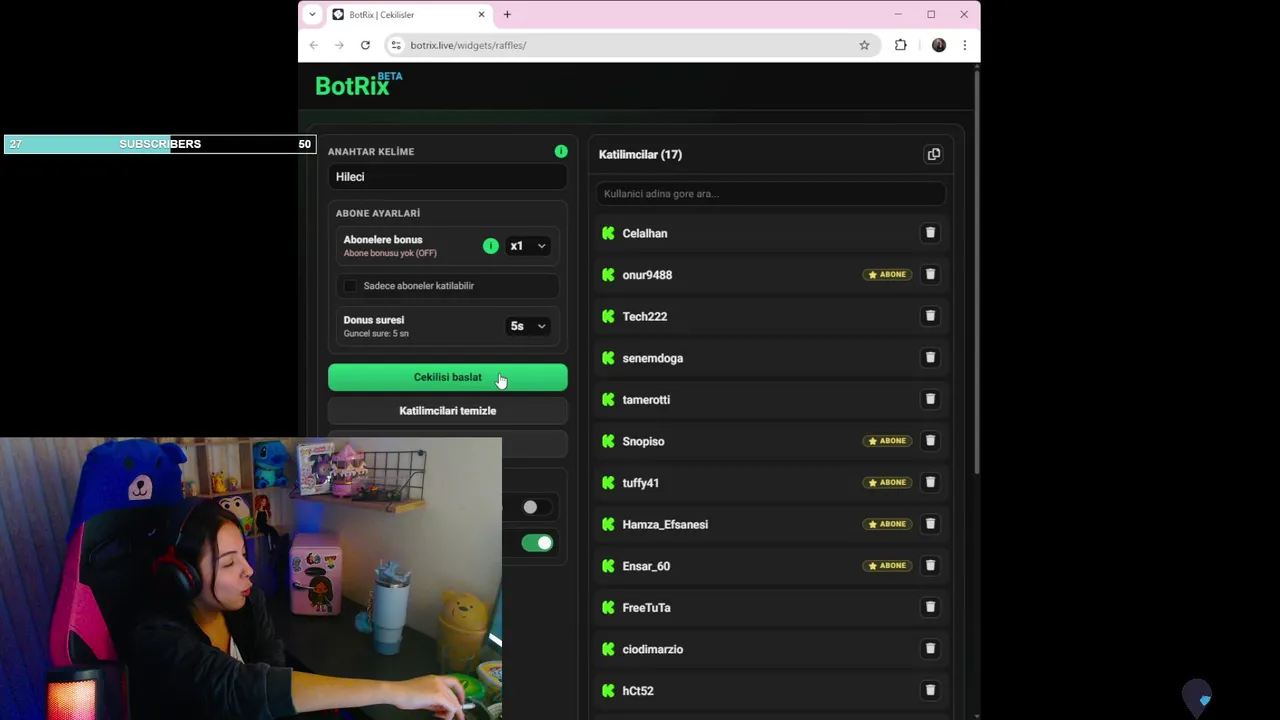Click the Kullanici adina gore ara search field
This screenshot has width=1280, height=720.
769,193
